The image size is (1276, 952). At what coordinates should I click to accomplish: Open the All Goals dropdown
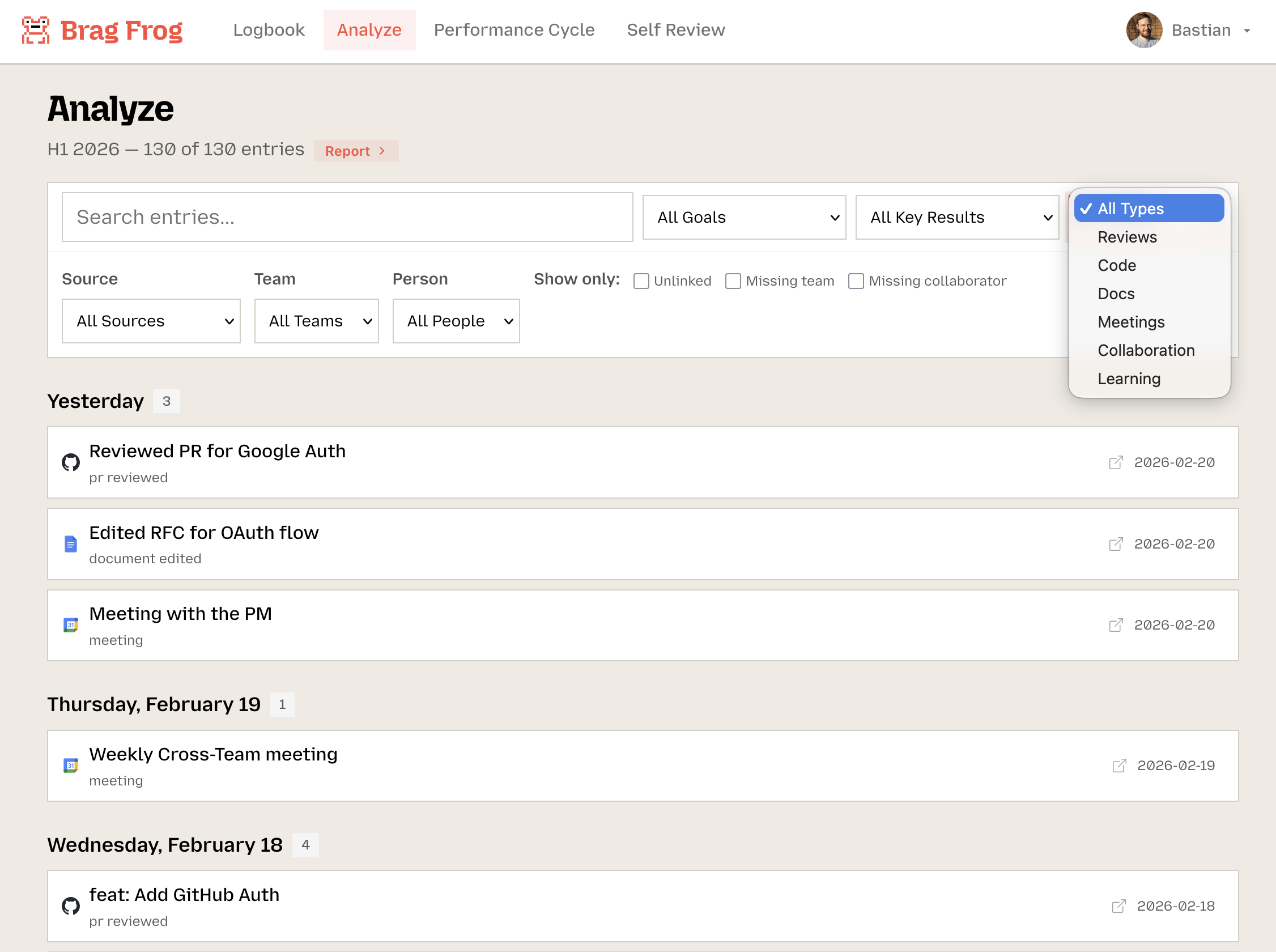(x=744, y=217)
